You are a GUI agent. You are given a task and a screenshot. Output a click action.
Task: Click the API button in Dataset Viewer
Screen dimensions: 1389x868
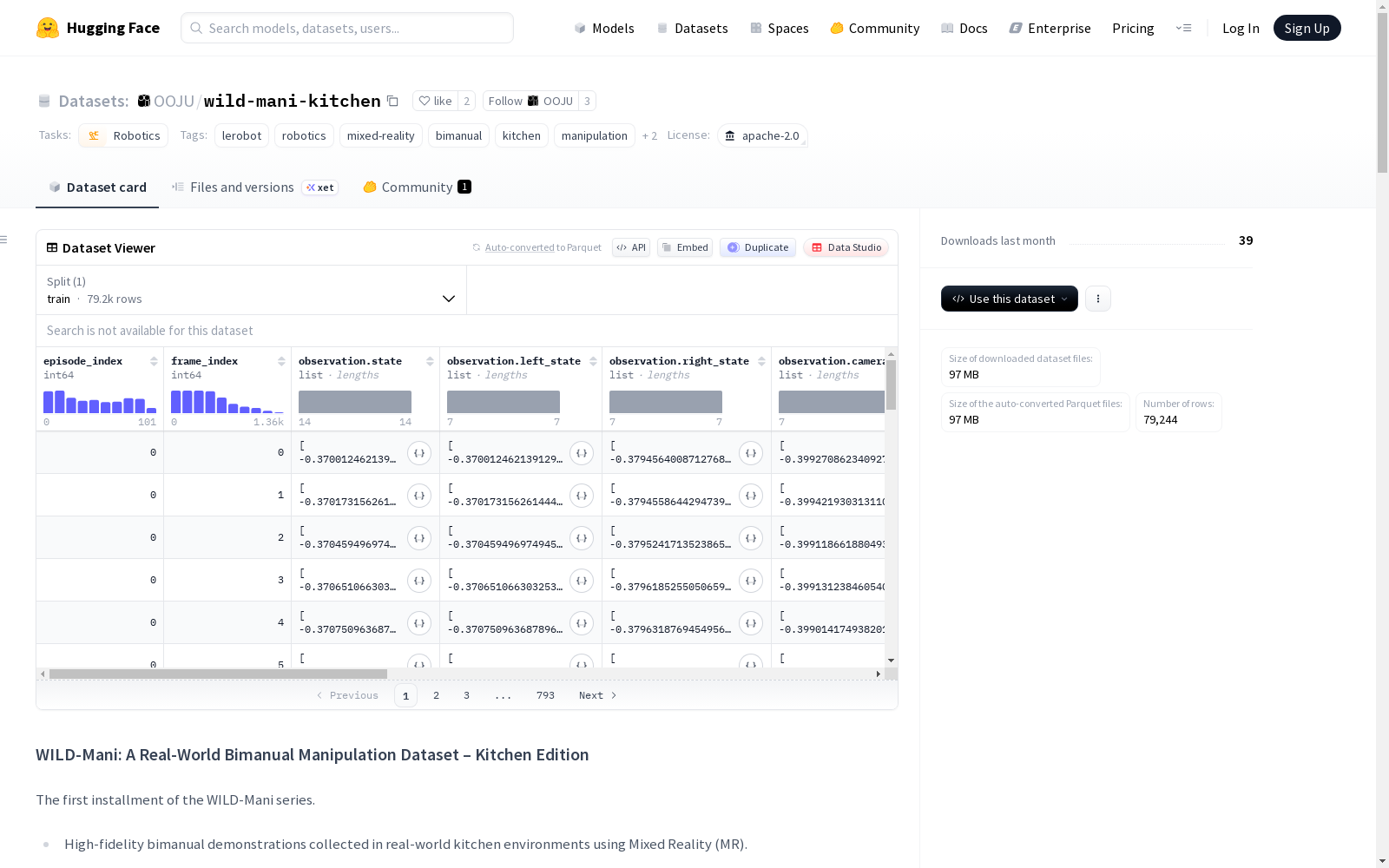coord(631,247)
